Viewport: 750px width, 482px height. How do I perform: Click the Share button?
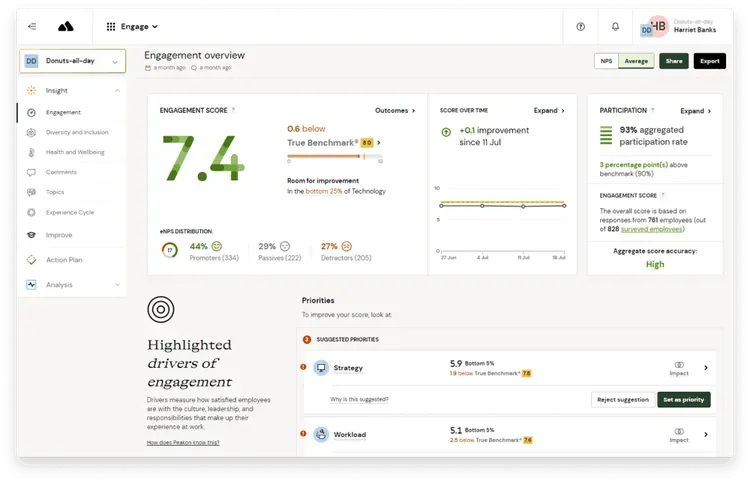[x=674, y=61]
